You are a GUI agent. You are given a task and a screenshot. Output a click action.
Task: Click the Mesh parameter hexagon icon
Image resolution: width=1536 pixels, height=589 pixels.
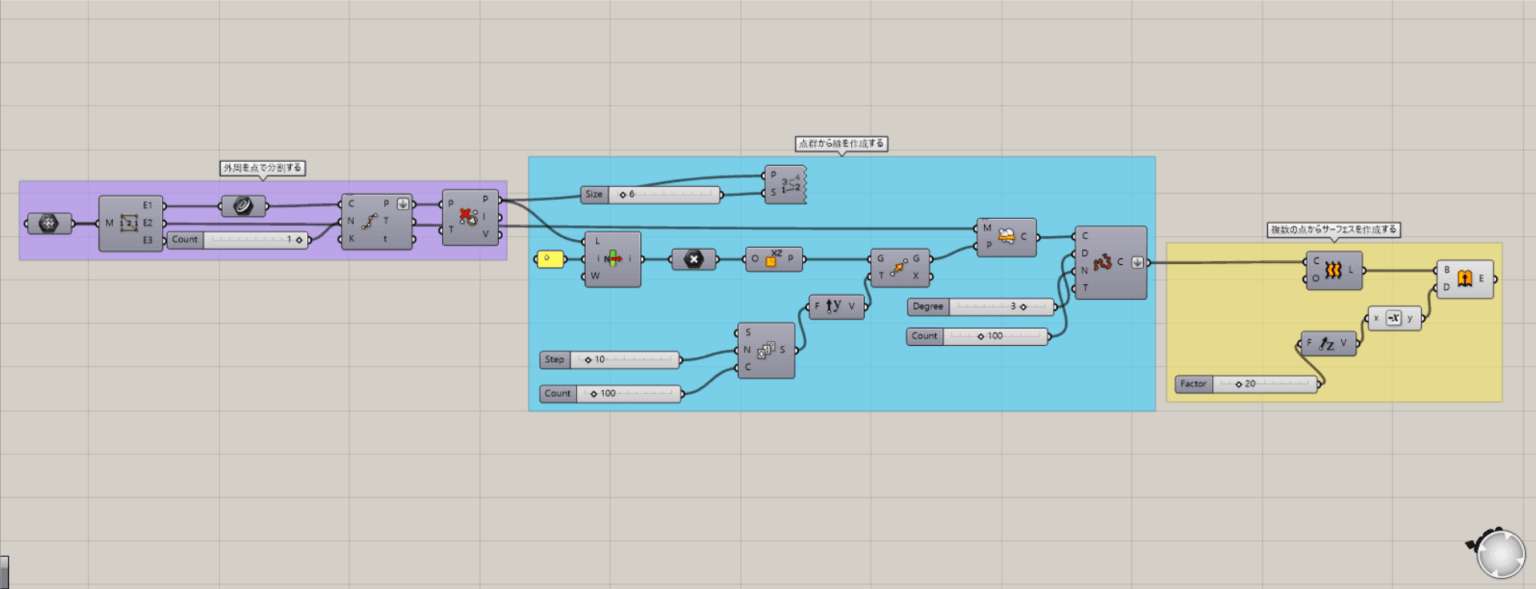coord(47,223)
